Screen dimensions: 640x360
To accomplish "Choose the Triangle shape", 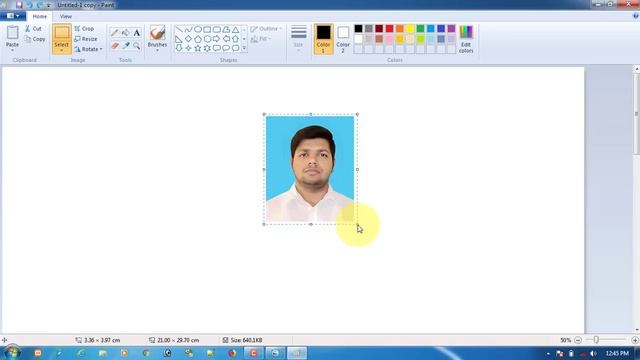I will tap(236, 30).
